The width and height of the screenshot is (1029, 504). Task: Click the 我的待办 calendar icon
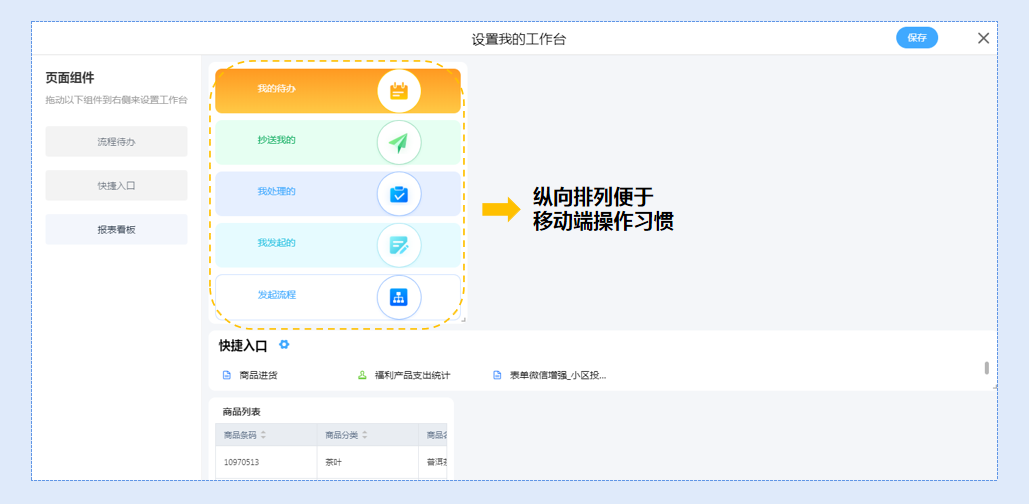[x=399, y=91]
